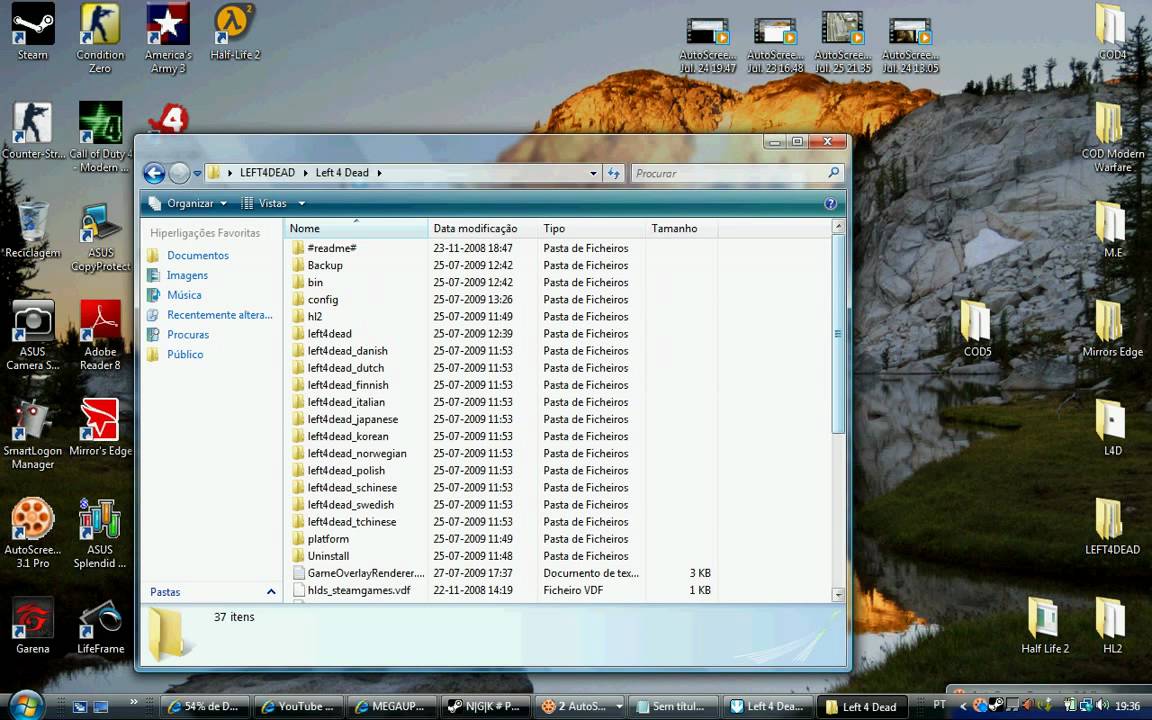The width and height of the screenshot is (1152, 720).
Task: Open the LifeFrame desktop shortcut
Action: (100, 626)
